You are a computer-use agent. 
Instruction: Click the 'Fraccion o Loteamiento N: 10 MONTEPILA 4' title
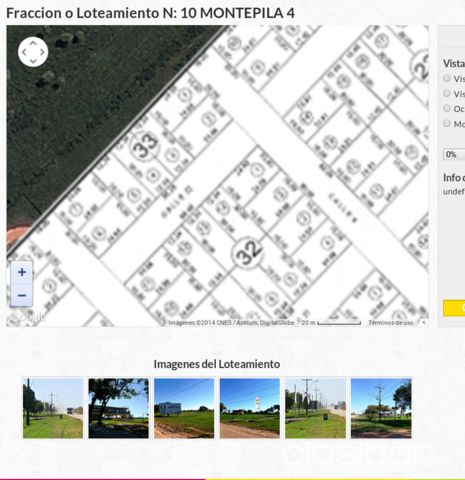click(x=150, y=13)
